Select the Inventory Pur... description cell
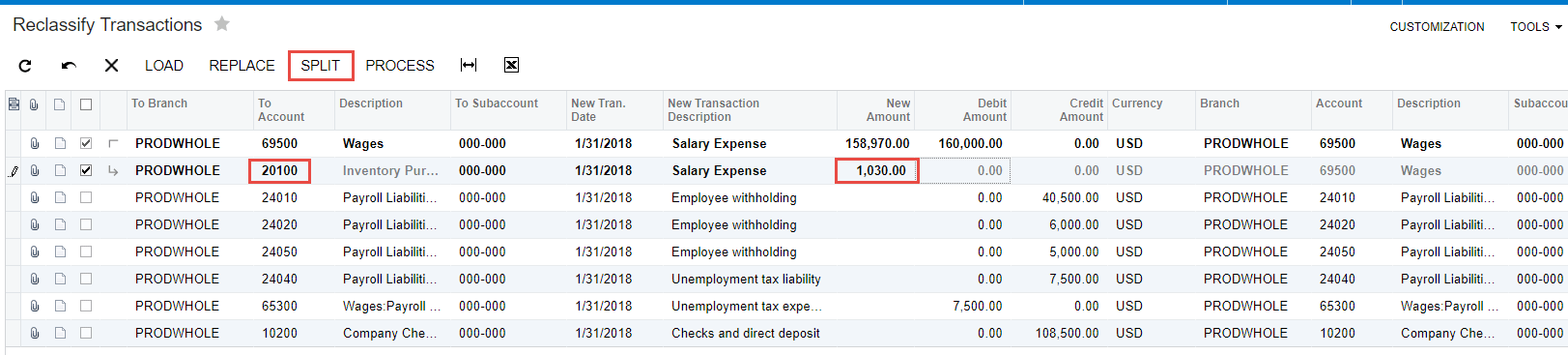Screen dimensions: 1568x355 [x=392, y=170]
